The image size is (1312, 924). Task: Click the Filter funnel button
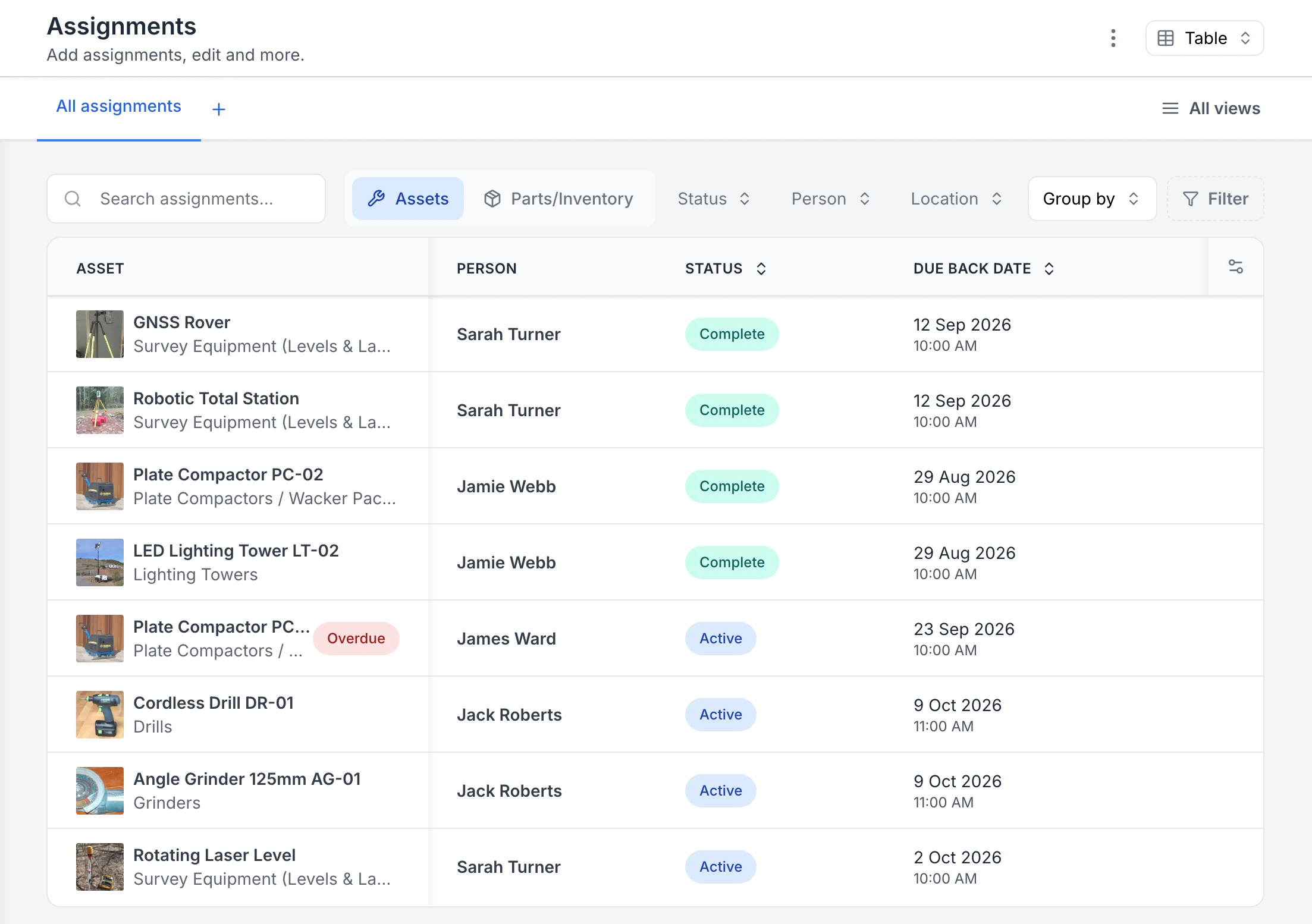1215,199
